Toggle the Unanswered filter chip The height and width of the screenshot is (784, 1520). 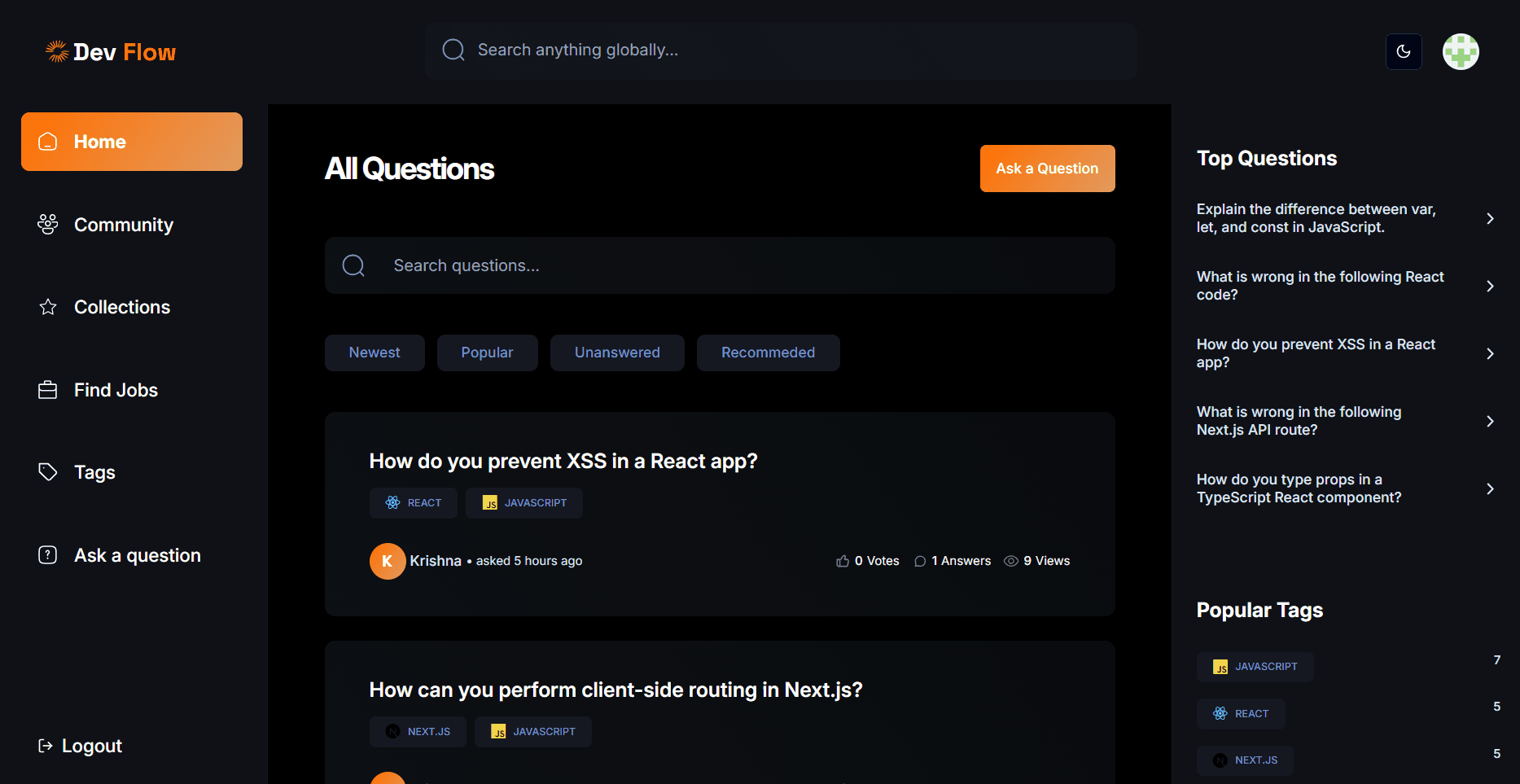click(617, 353)
